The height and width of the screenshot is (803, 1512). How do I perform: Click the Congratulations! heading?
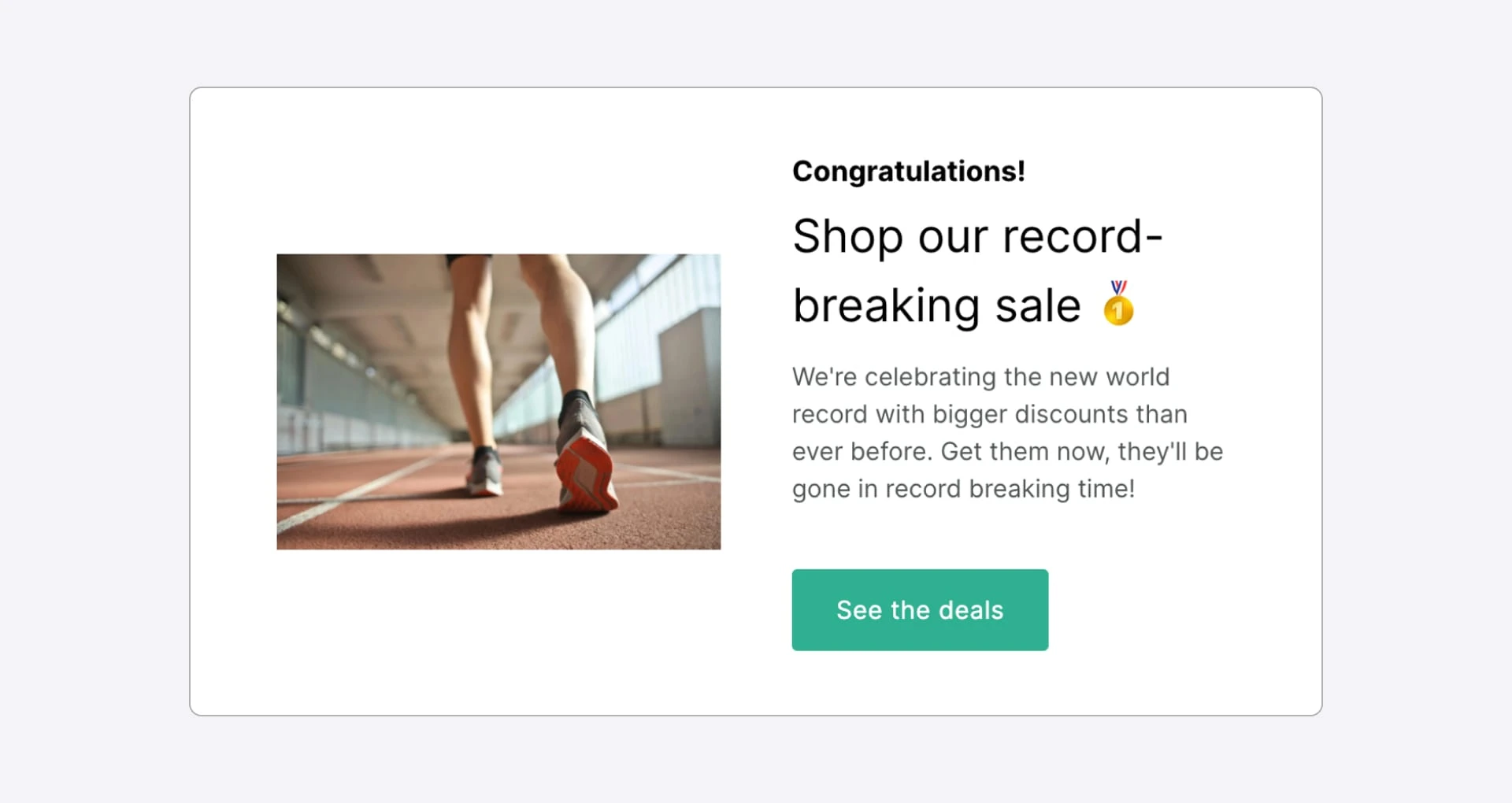click(908, 172)
